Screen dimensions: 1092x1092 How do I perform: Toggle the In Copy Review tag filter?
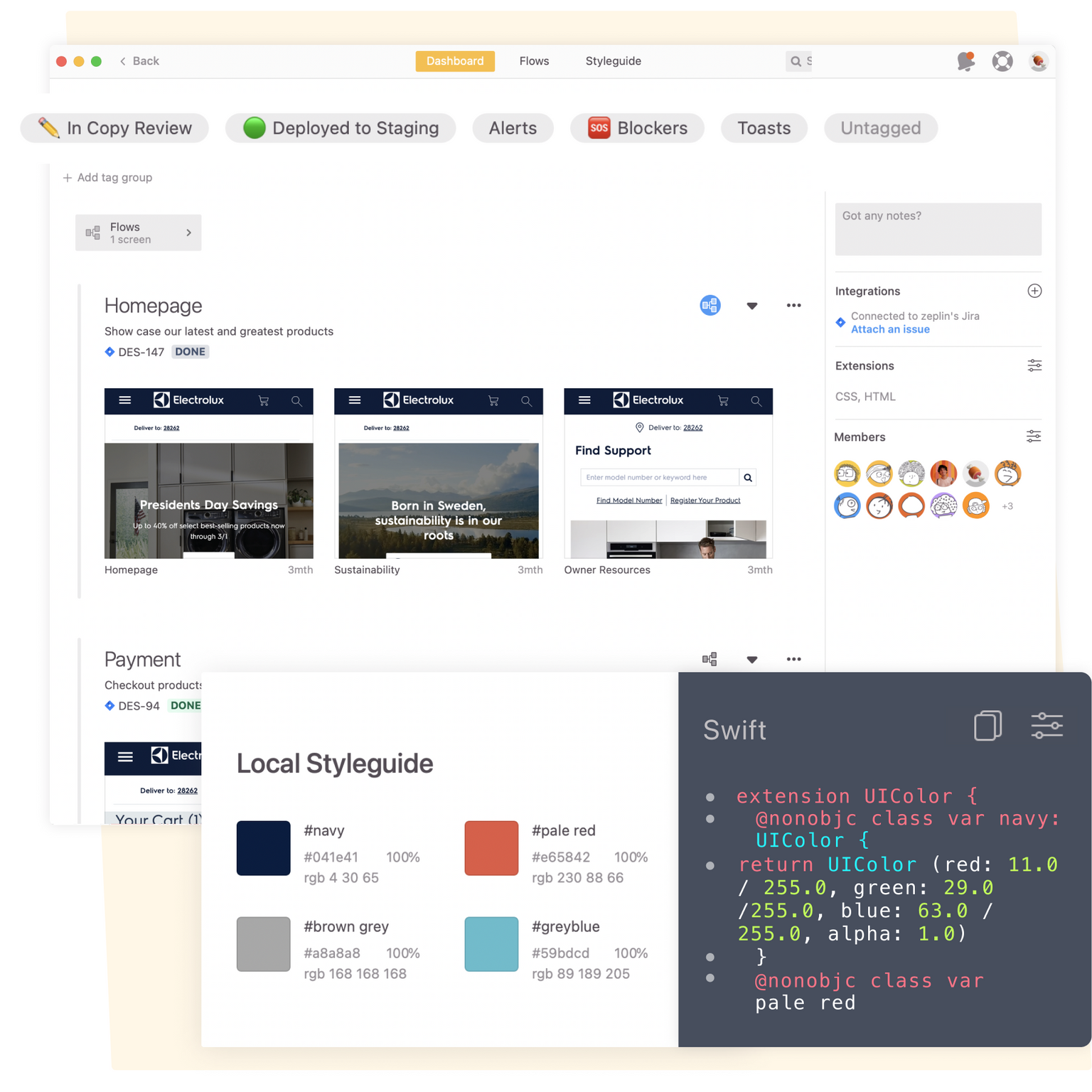pos(114,128)
